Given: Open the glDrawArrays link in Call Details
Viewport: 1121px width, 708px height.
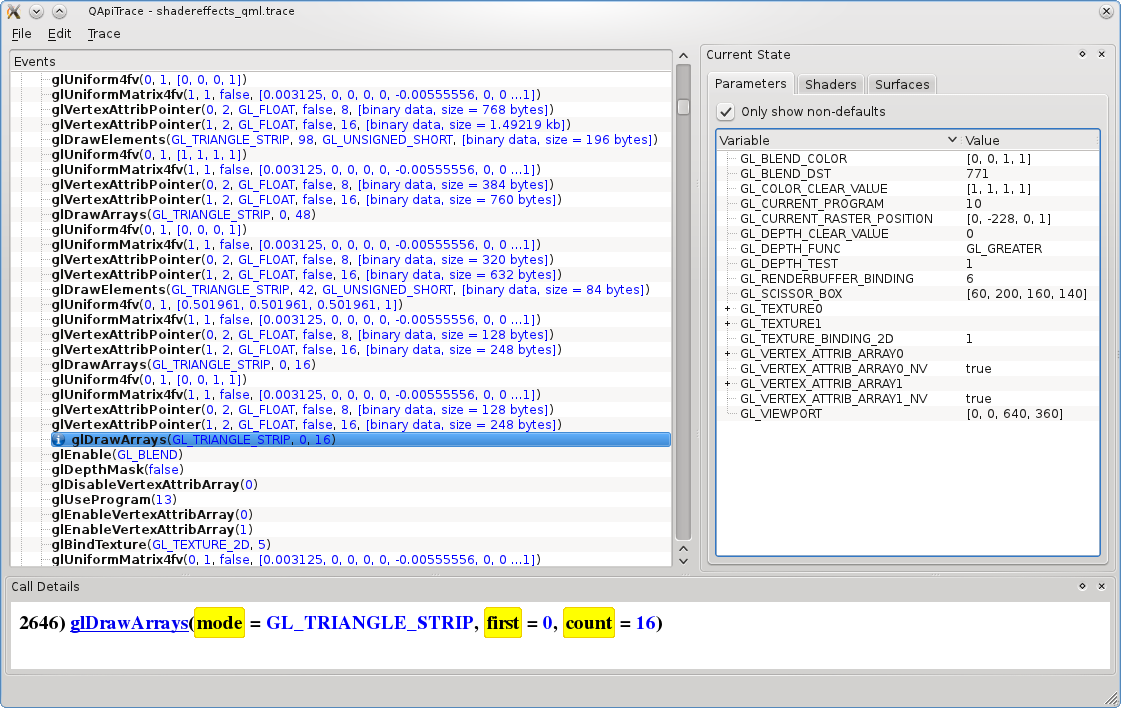Looking at the screenshot, I should [129, 623].
